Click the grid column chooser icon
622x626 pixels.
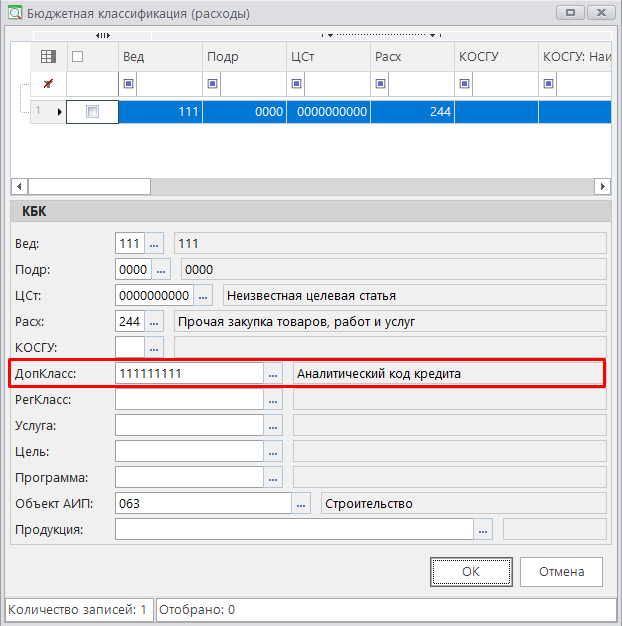coord(48,57)
